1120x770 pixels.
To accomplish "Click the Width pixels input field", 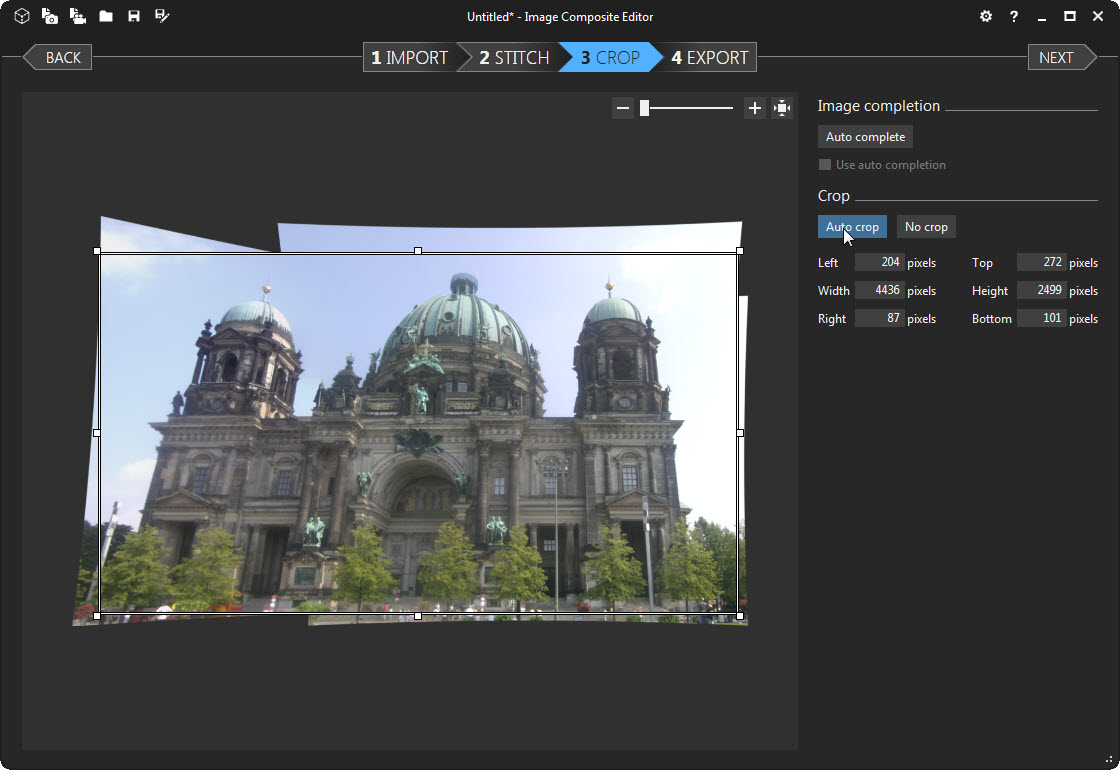I will point(879,290).
